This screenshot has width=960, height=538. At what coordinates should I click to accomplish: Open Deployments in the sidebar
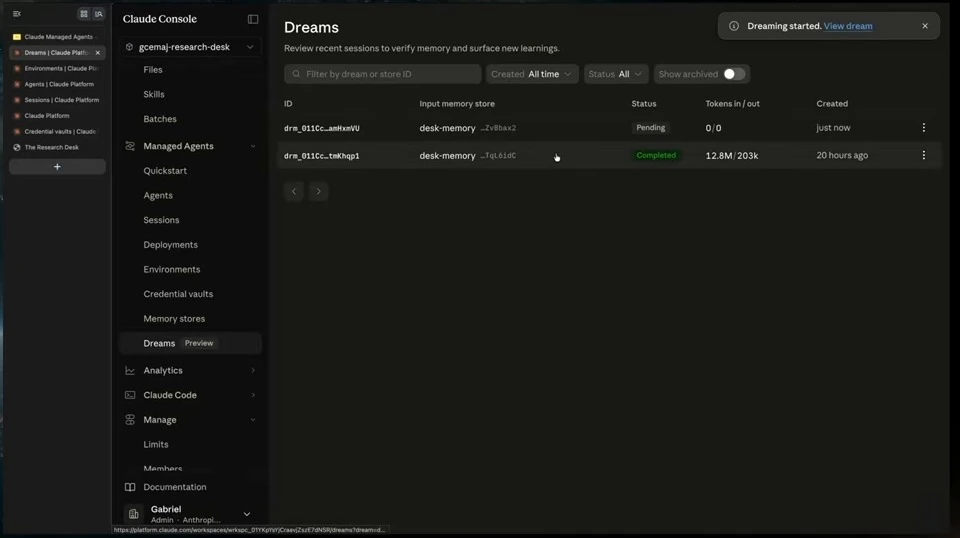170,245
